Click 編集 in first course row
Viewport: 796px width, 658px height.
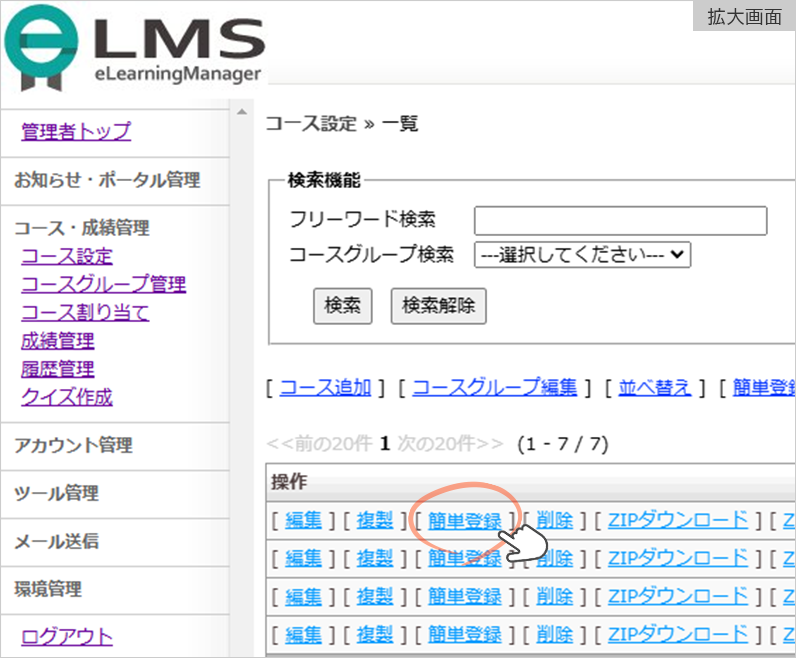pyautogui.click(x=304, y=520)
